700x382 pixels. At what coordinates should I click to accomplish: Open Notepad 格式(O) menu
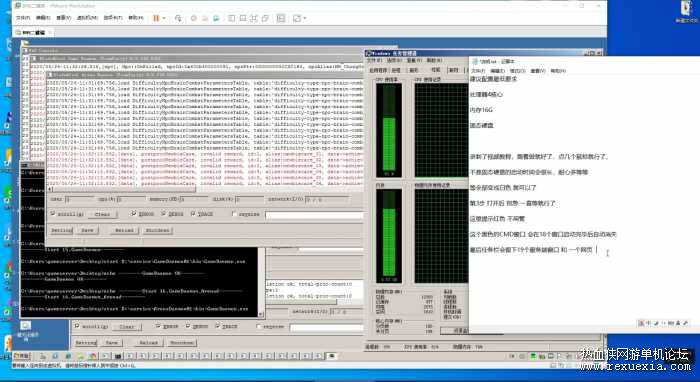[x=517, y=71]
